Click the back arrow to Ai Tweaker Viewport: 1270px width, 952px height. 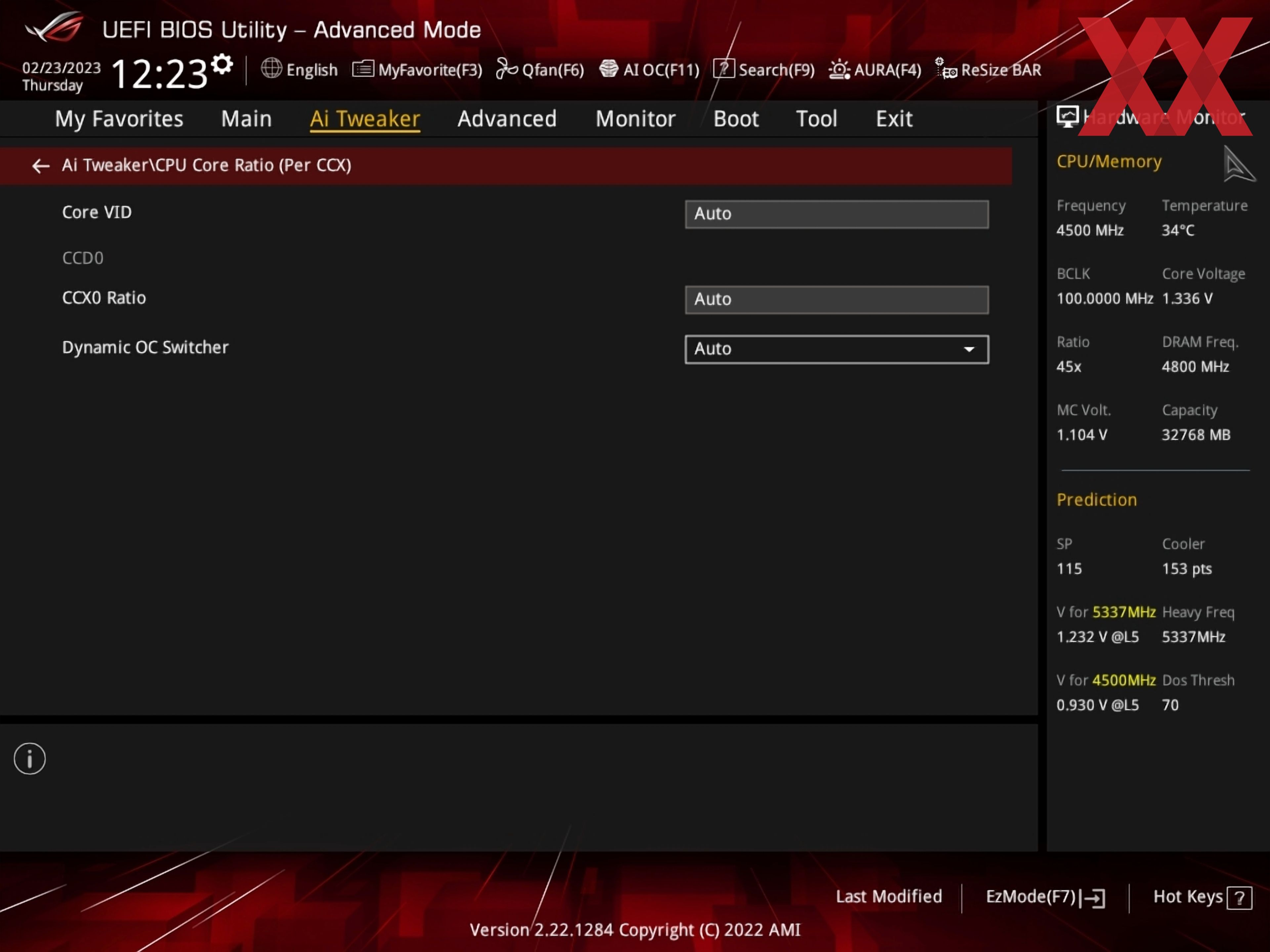click(x=40, y=166)
